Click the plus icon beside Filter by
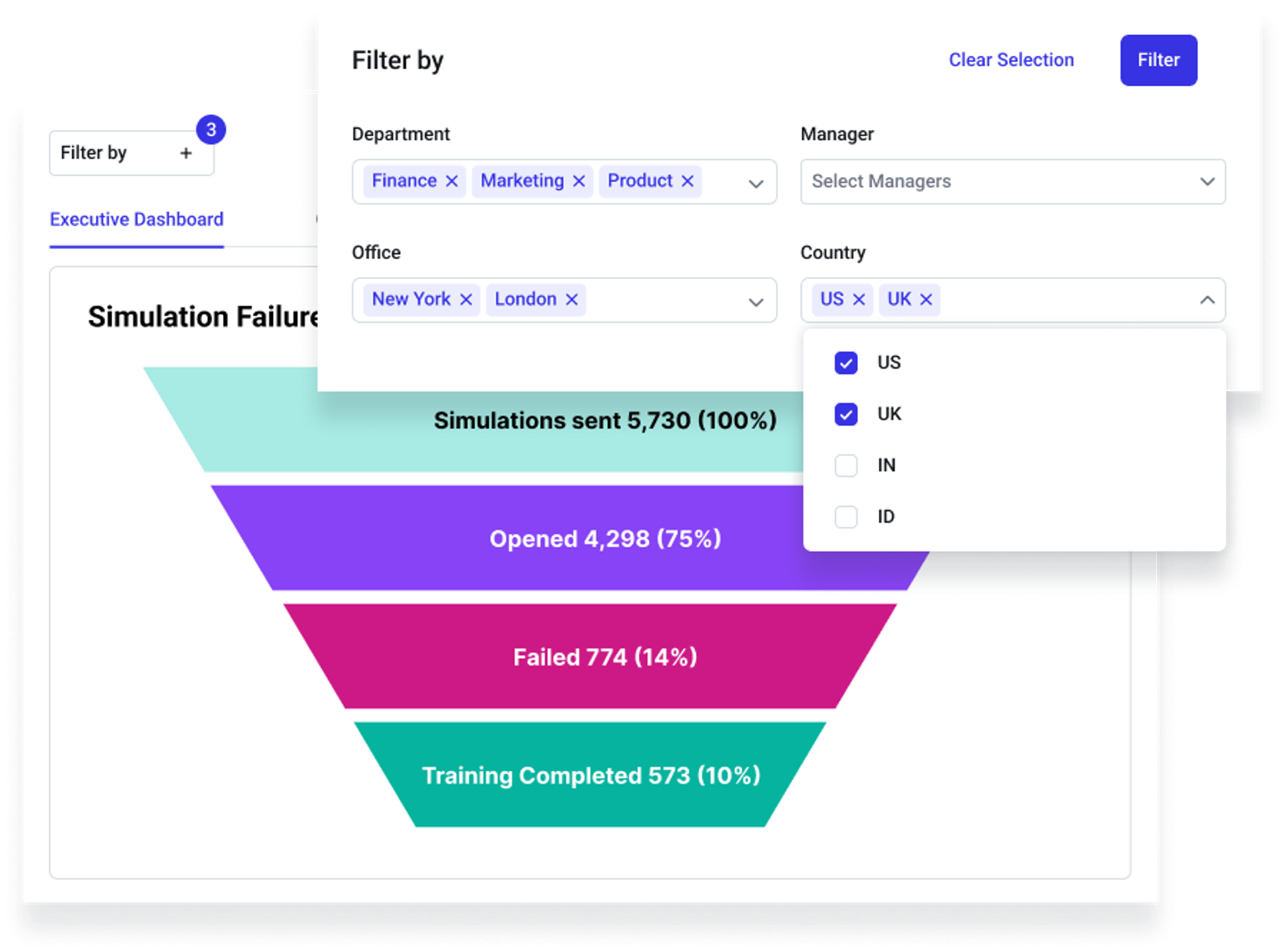Image resolution: width=1283 pixels, height=952 pixels. 186,153
